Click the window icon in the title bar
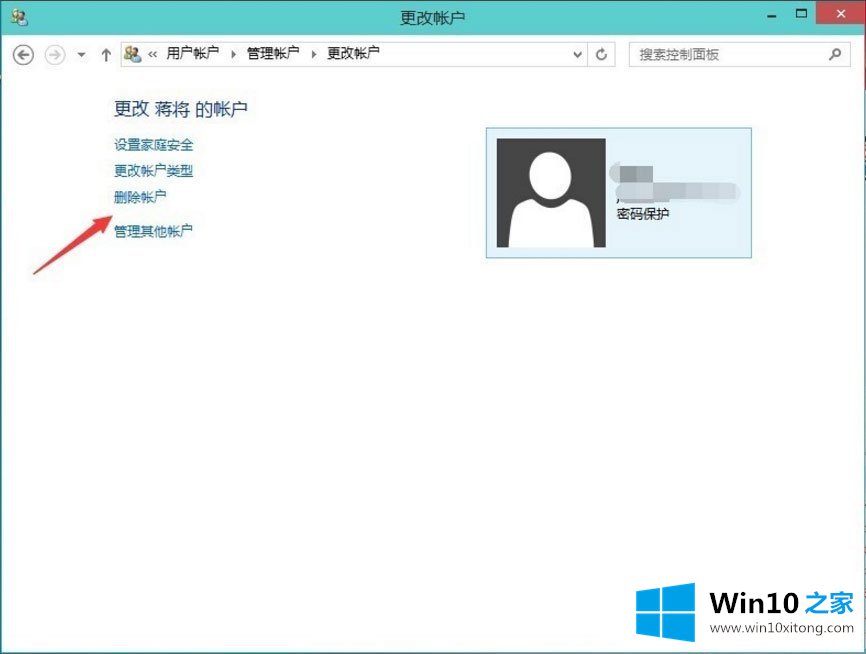This screenshot has width=866, height=654. click(x=18, y=17)
